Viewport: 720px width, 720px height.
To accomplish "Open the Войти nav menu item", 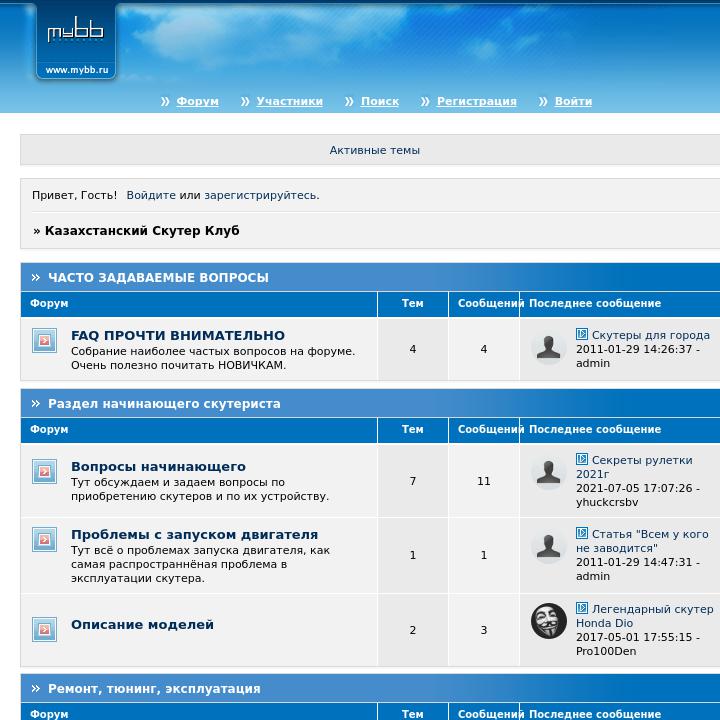I will coord(573,101).
